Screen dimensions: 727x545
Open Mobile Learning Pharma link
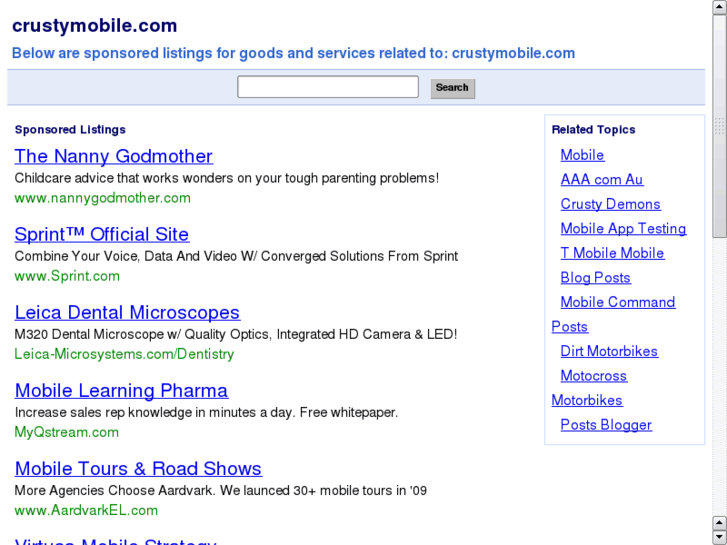(x=121, y=391)
